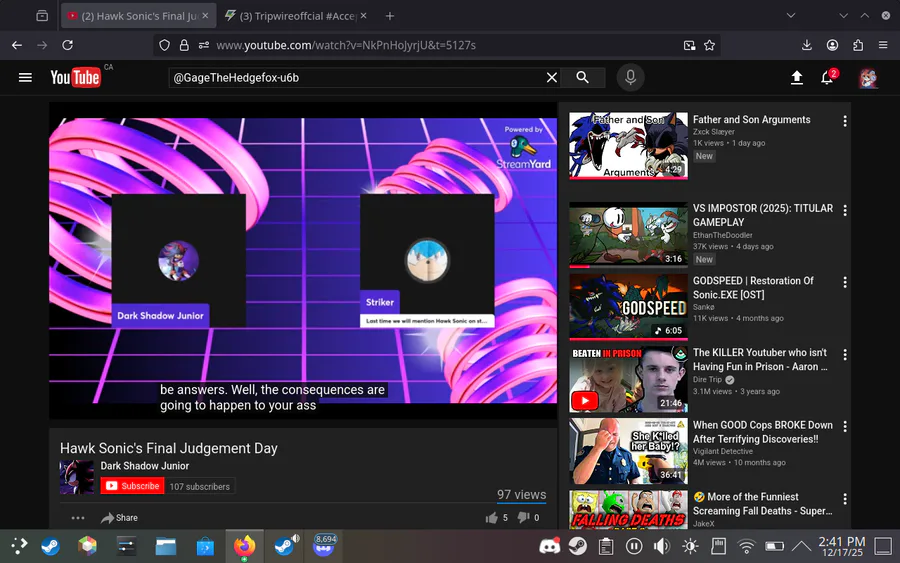Start voice search with microphone icon
Viewport: 900px width, 563px height.
[x=630, y=77]
